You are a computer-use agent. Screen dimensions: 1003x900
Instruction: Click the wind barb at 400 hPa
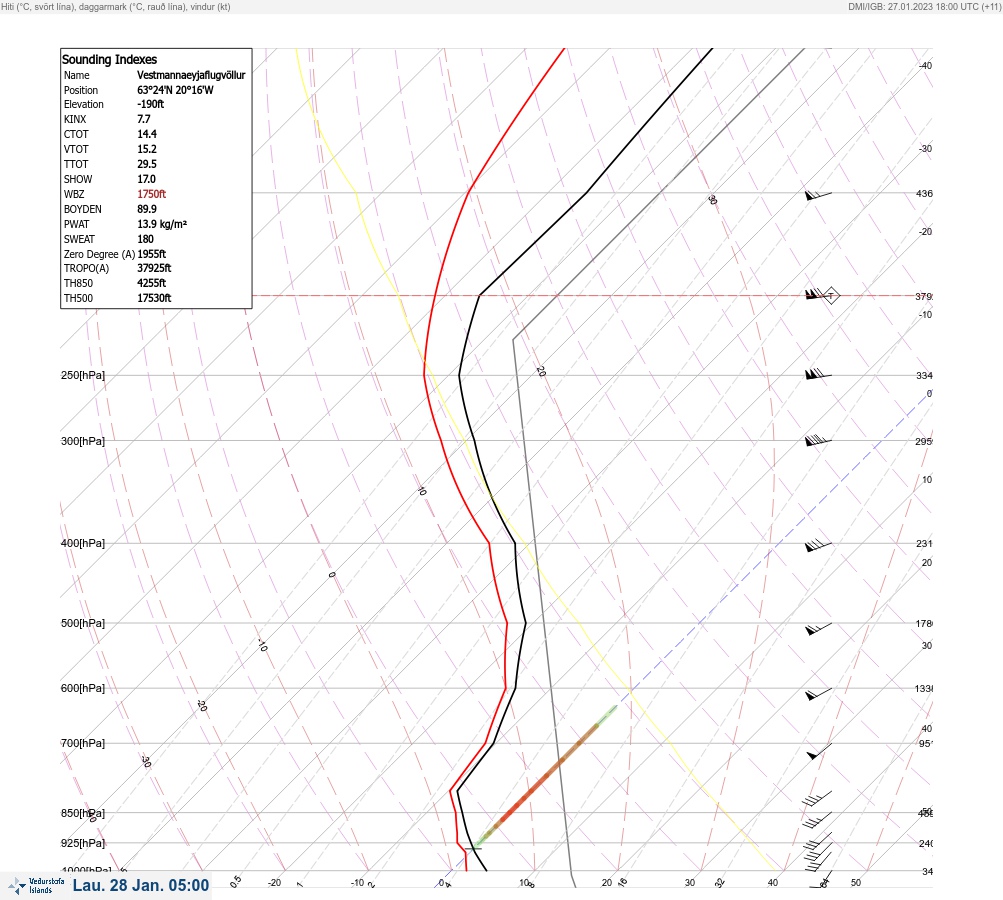click(818, 546)
